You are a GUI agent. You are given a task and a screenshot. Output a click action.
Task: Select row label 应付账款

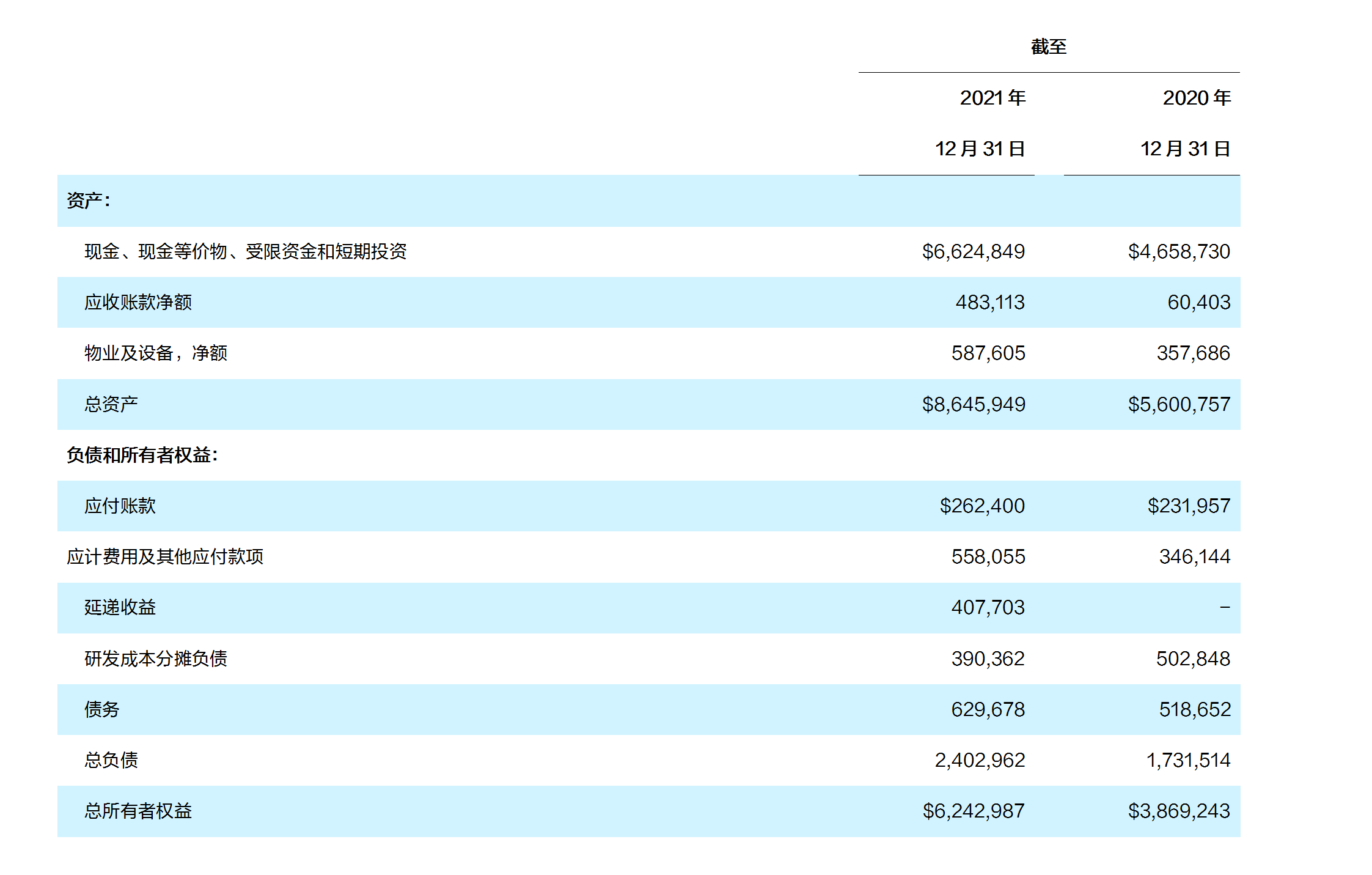pyautogui.click(x=120, y=506)
